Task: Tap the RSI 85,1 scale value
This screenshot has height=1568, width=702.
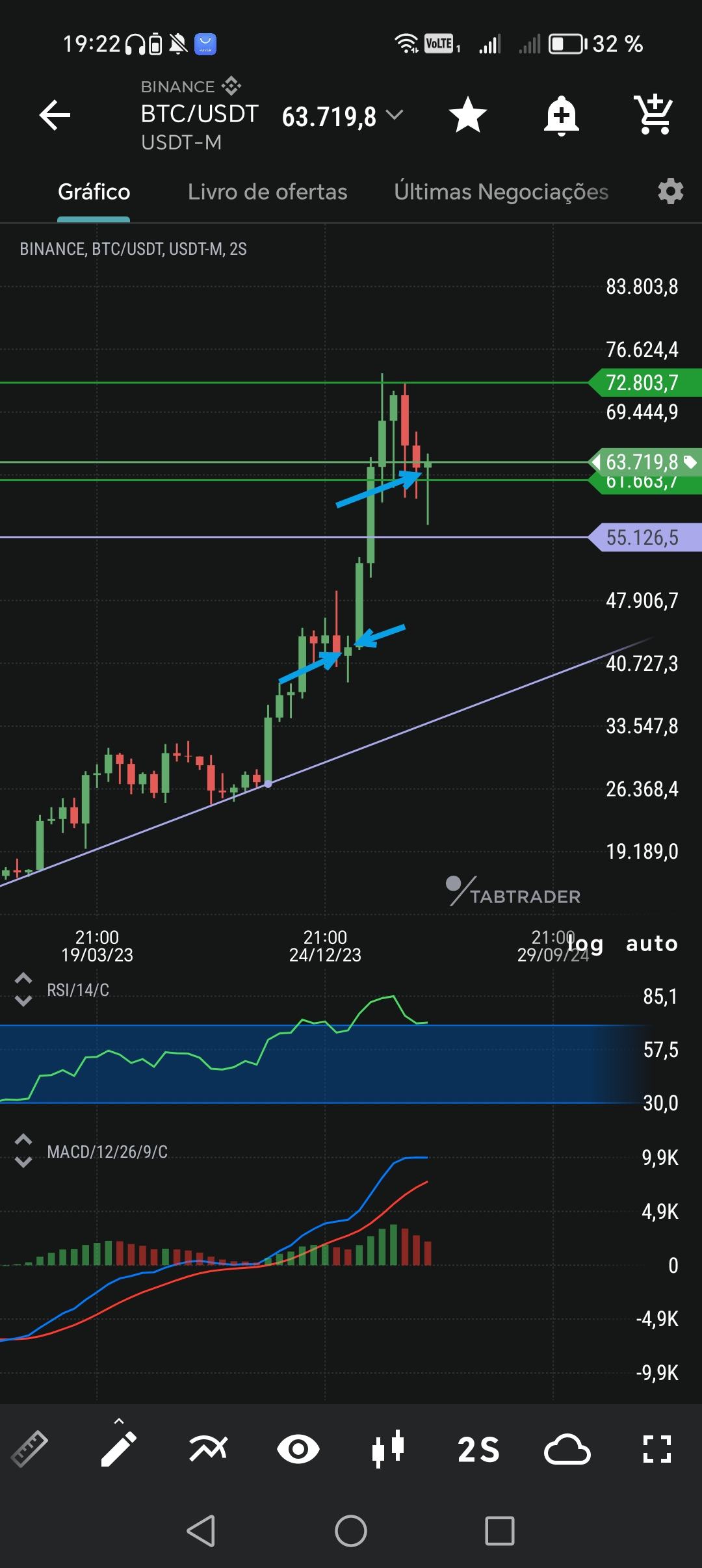Action: pyautogui.click(x=660, y=997)
